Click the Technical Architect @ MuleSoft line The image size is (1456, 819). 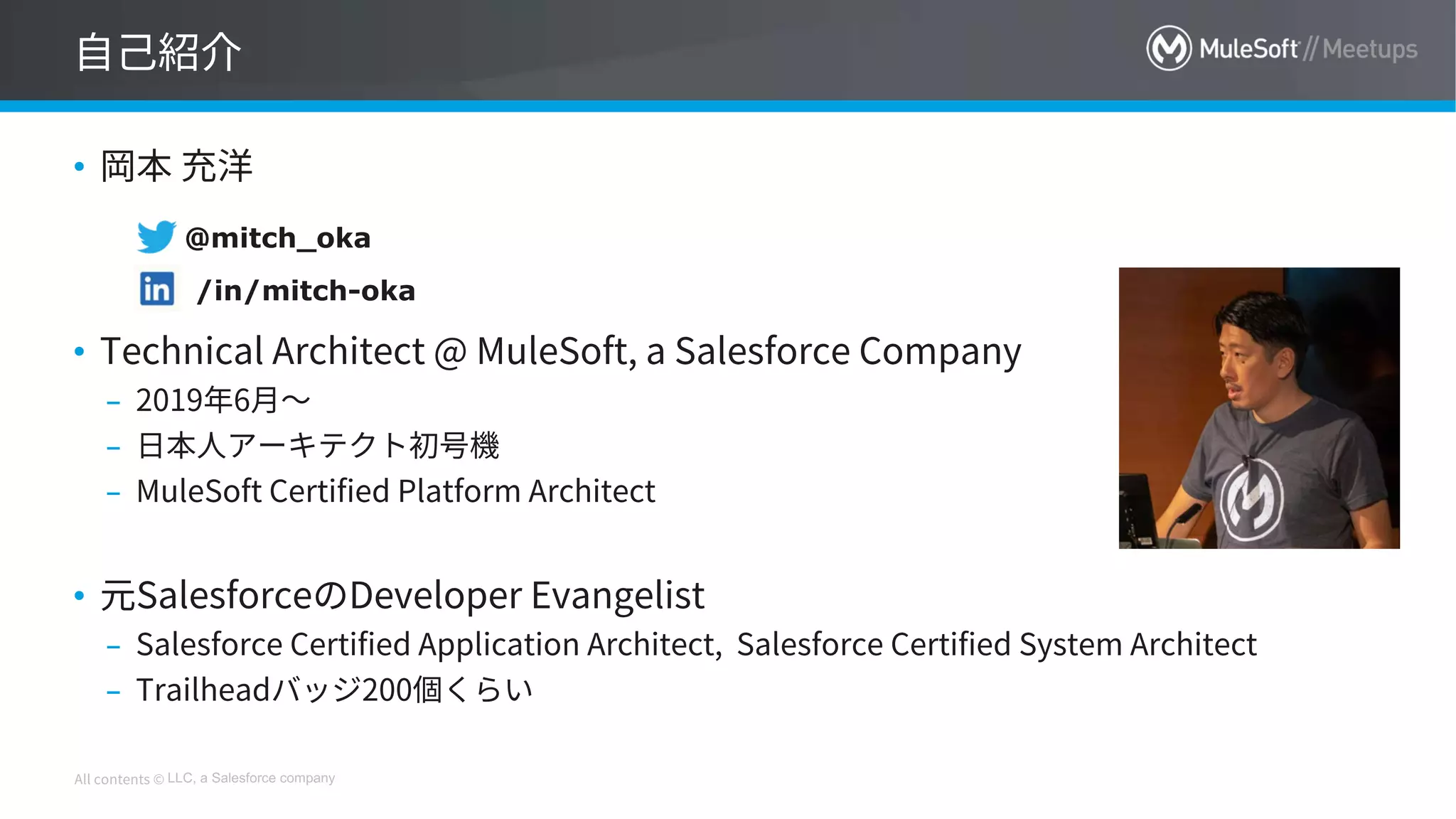coord(561,353)
